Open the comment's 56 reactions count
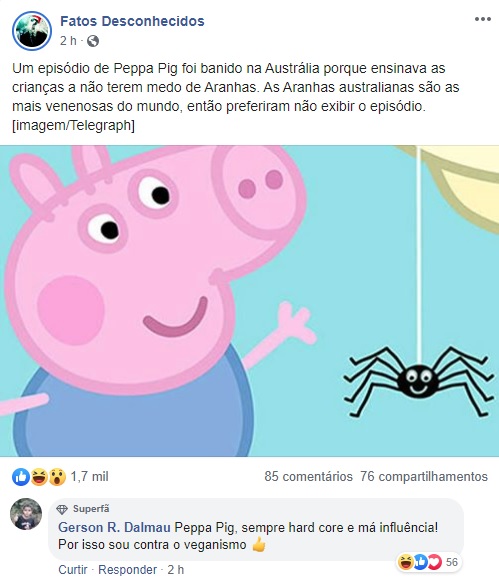The image size is (499, 582). pos(451,562)
